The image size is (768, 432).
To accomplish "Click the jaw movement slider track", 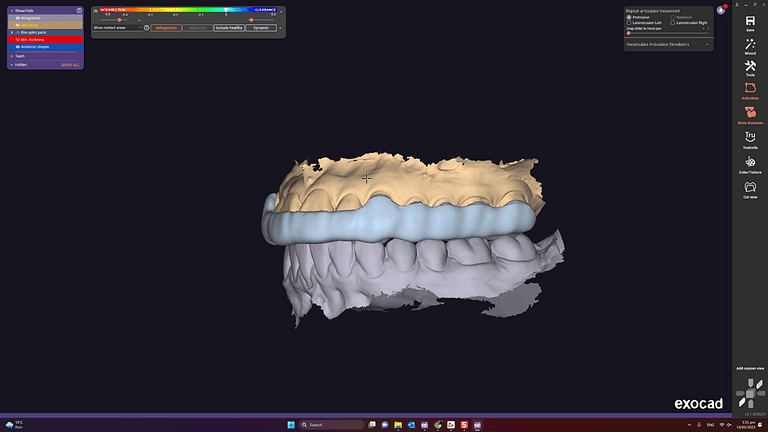I will point(667,33).
